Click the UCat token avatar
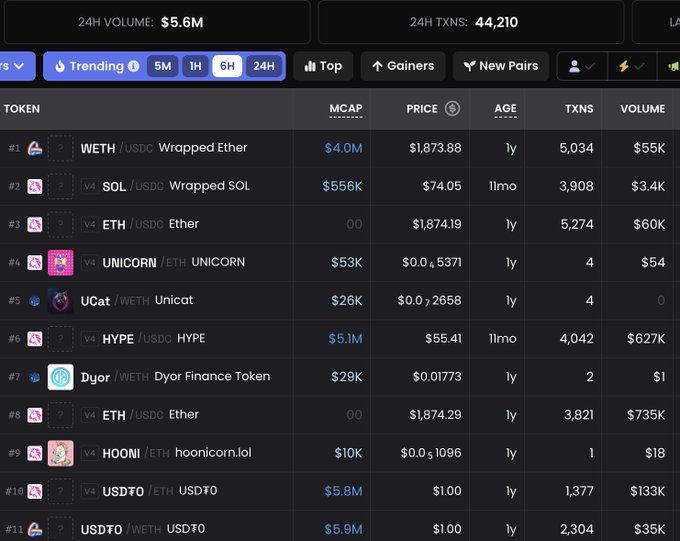The height and width of the screenshot is (541, 680). (x=60, y=301)
